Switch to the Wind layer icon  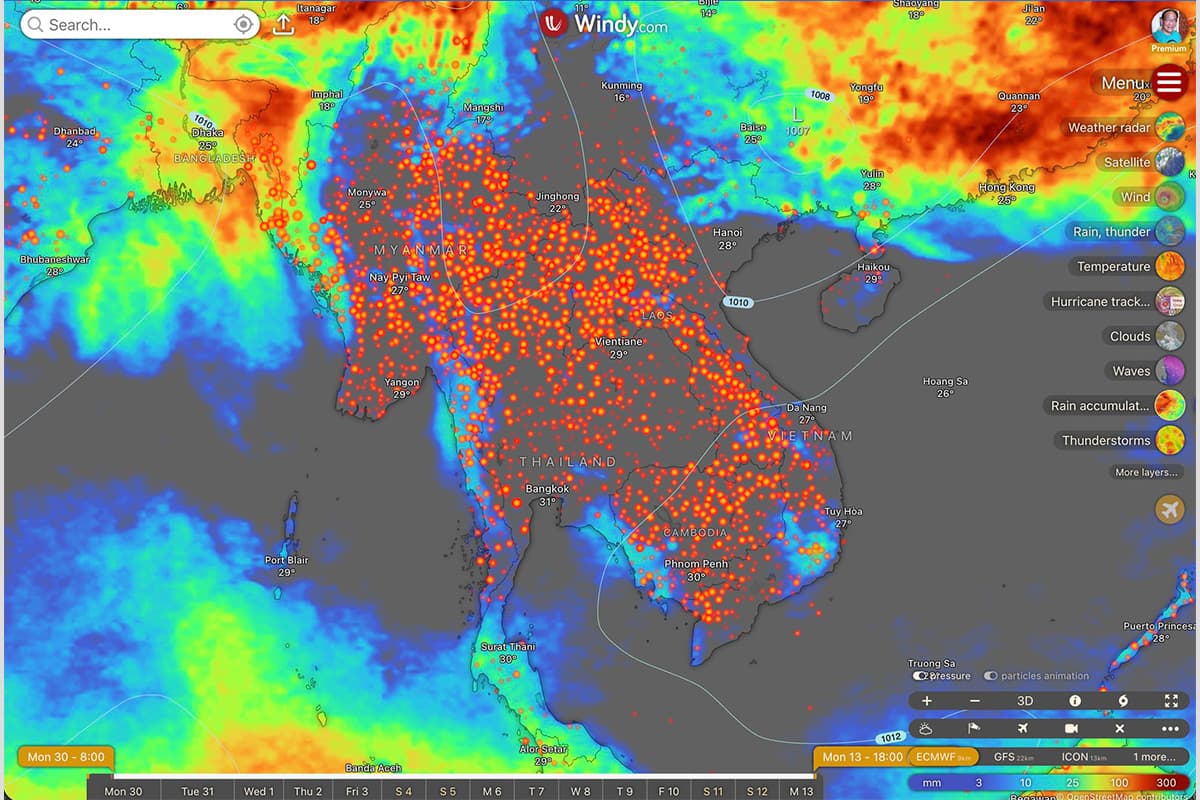tap(1168, 196)
